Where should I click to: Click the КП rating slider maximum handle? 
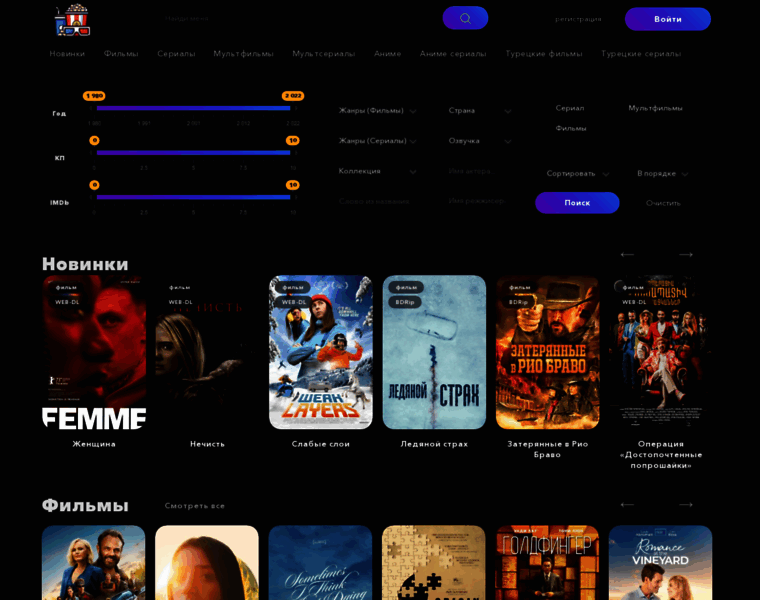pos(292,141)
